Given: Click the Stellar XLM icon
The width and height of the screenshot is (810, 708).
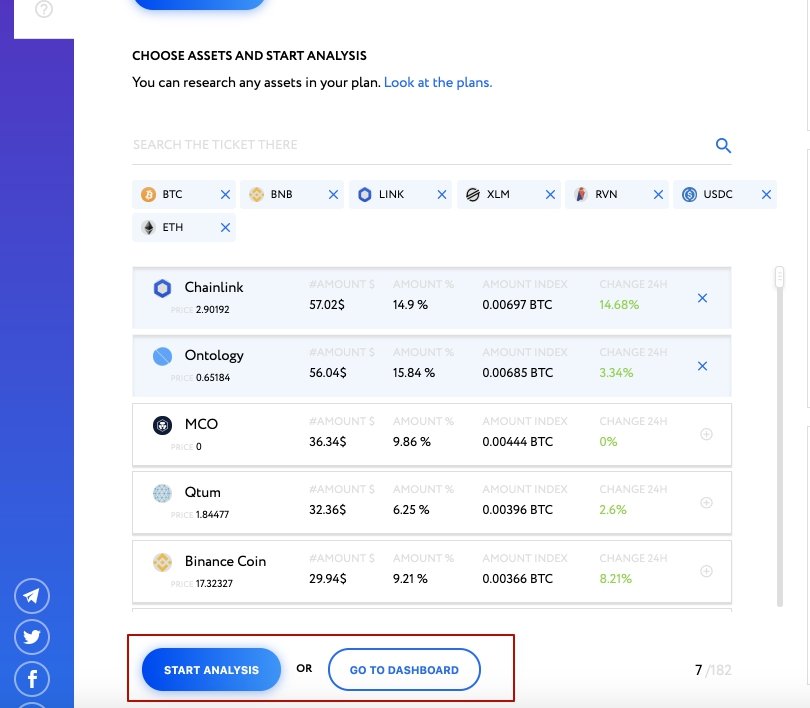Looking at the screenshot, I should coord(473,195).
